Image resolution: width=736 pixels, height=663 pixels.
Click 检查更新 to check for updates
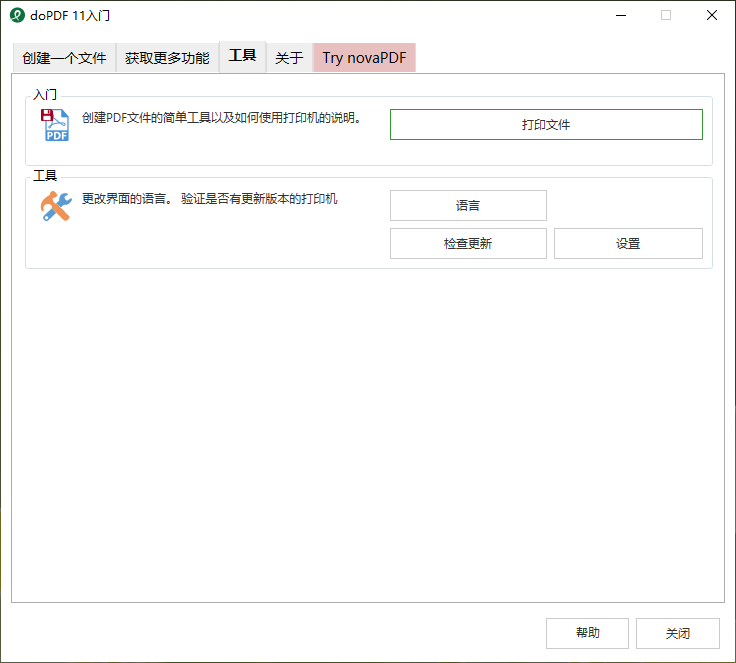(x=468, y=243)
